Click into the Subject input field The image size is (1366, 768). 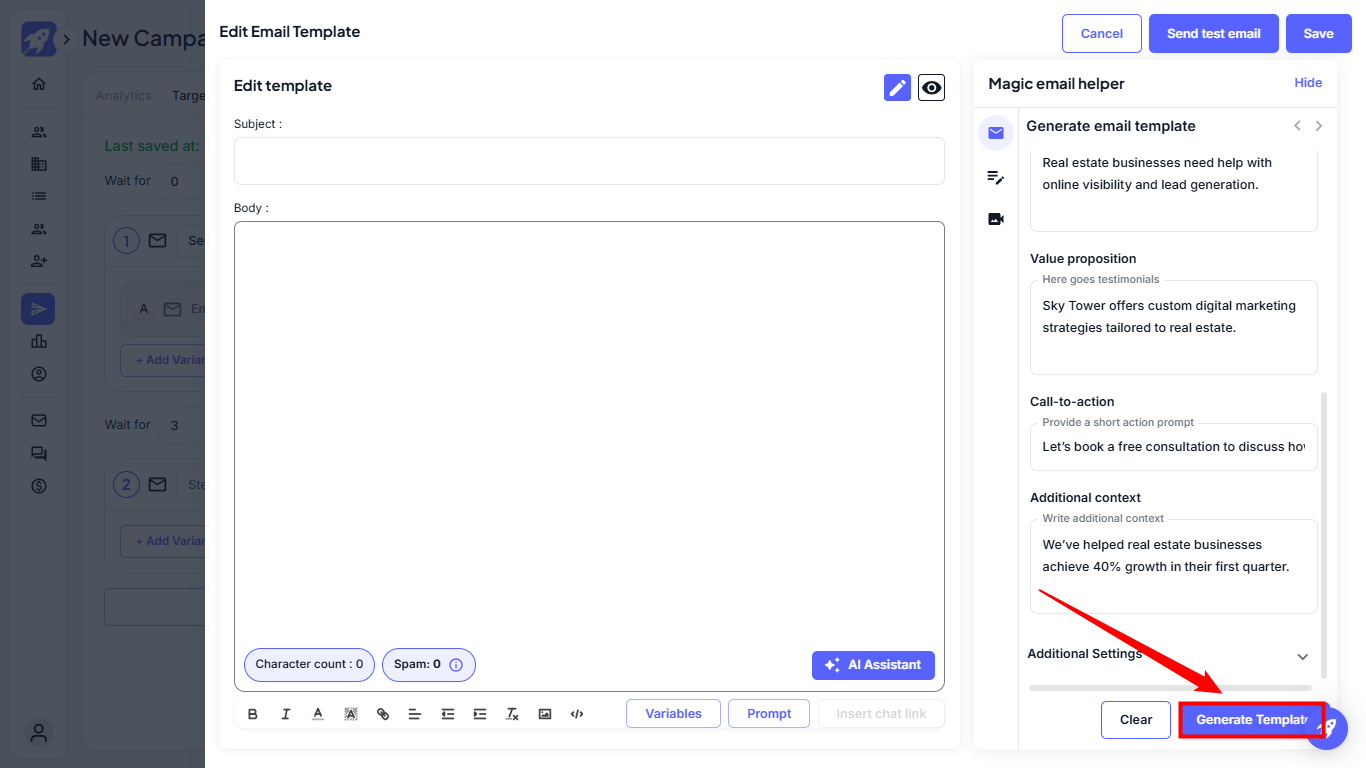point(589,161)
